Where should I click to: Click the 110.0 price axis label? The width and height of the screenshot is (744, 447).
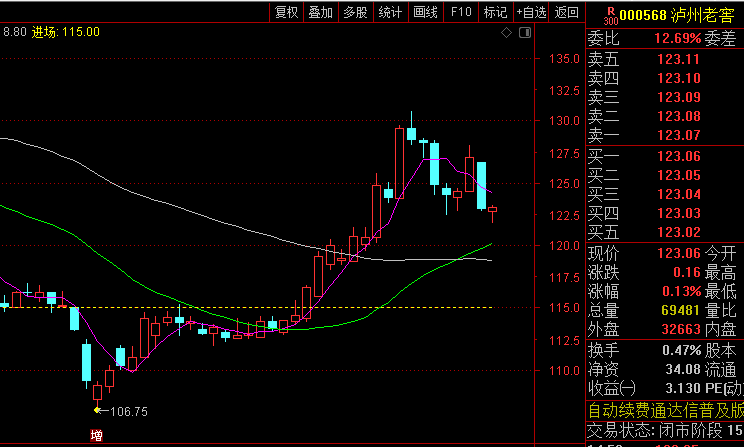click(564, 370)
